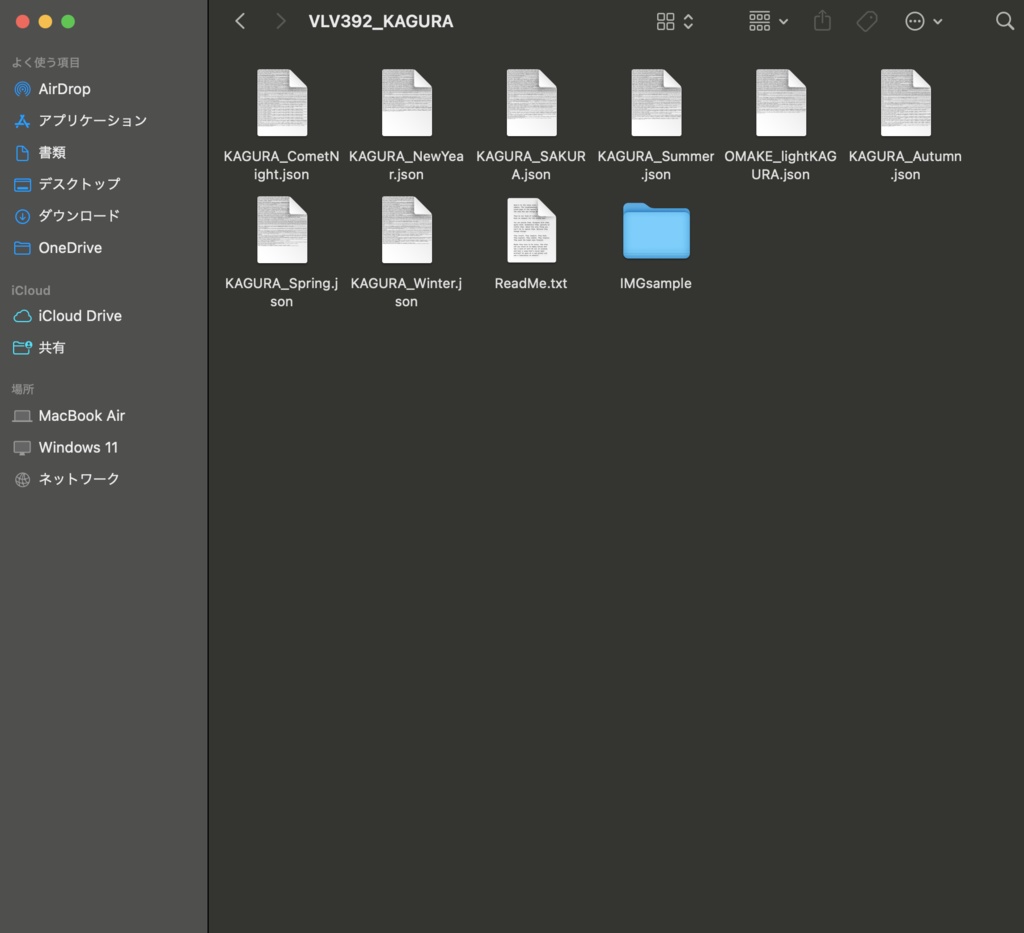Click the iCloud sidebar section heading
This screenshot has width=1024, height=933.
(31, 291)
